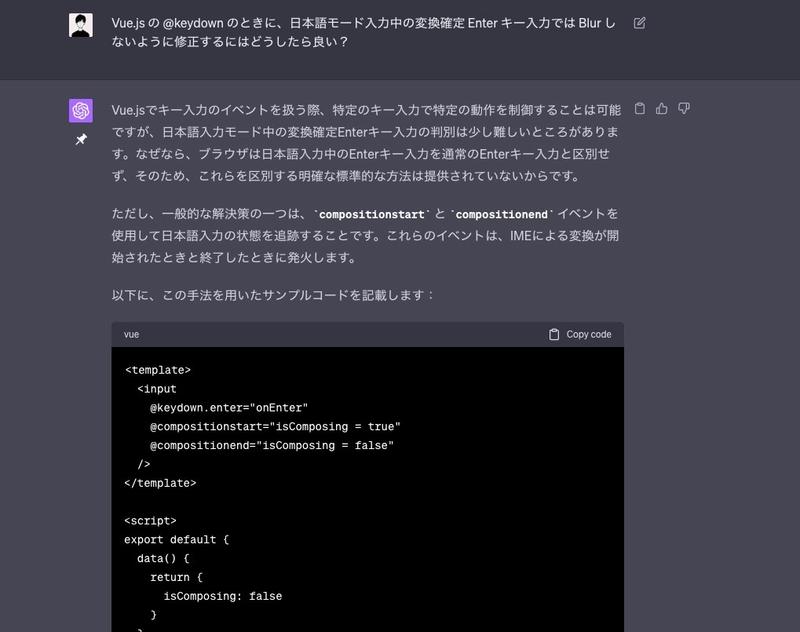Click the ChatGPT logo avatar
This screenshot has height=632, width=800.
pyautogui.click(x=81, y=111)
